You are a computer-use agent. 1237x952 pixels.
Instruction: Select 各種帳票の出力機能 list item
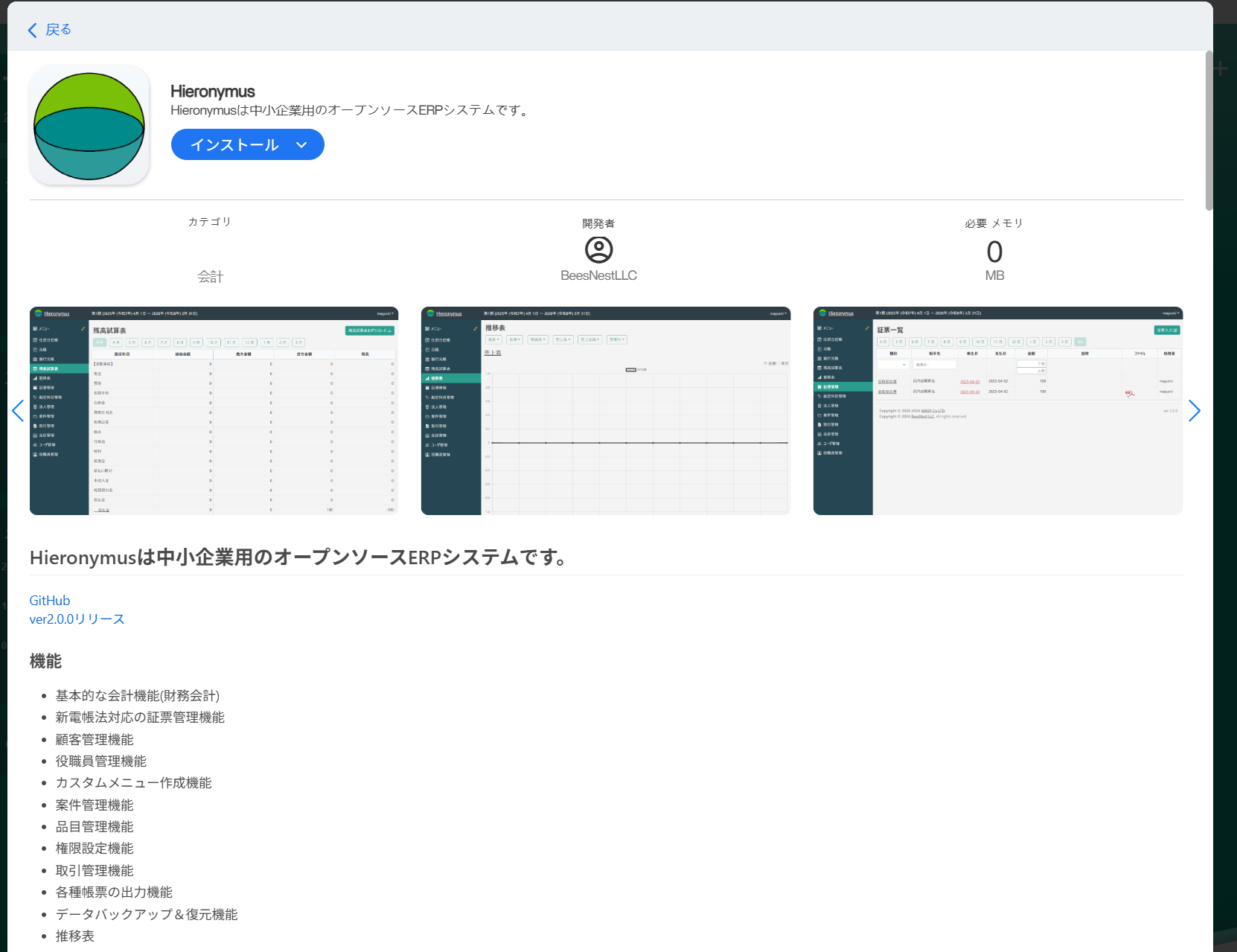tap(114, 892)
